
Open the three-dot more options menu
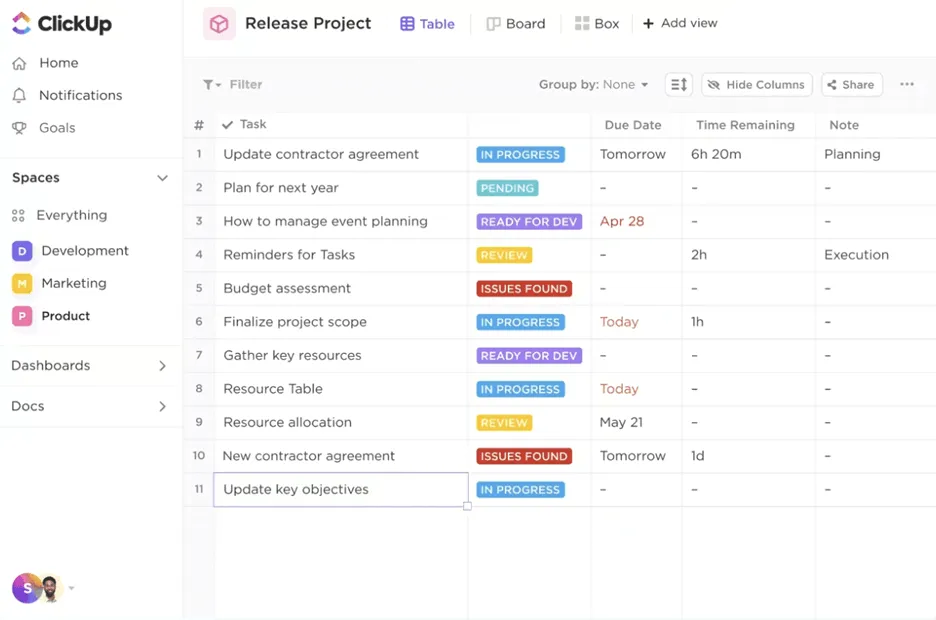907,84
